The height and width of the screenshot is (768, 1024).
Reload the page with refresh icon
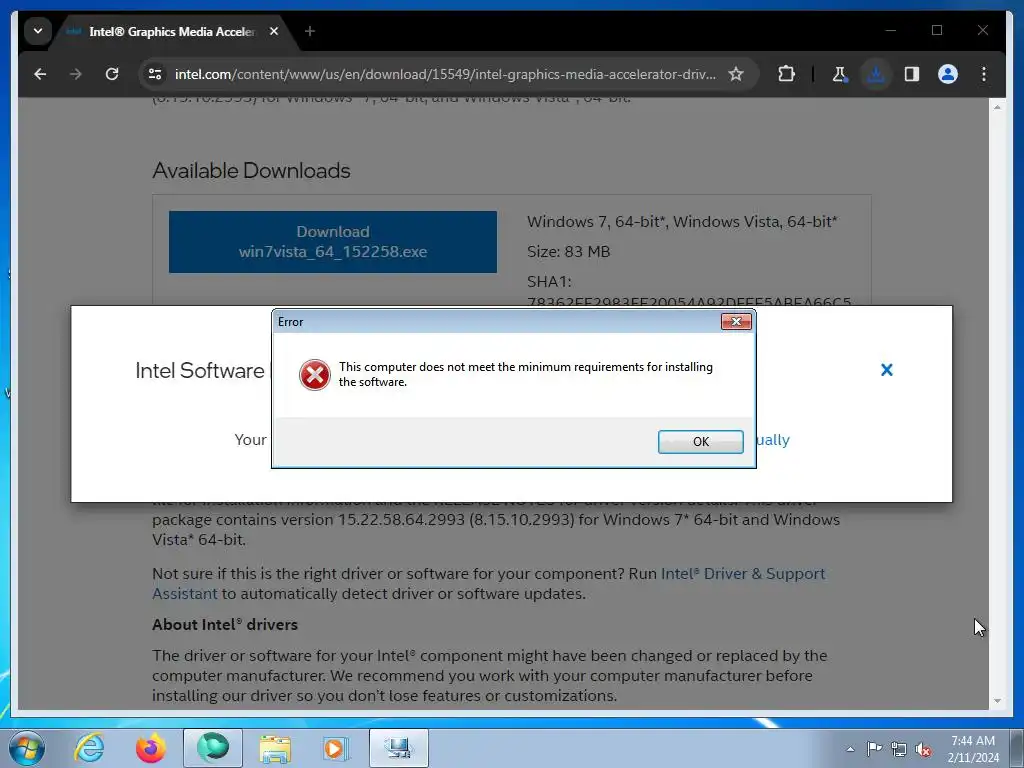[x=112, y=74]
